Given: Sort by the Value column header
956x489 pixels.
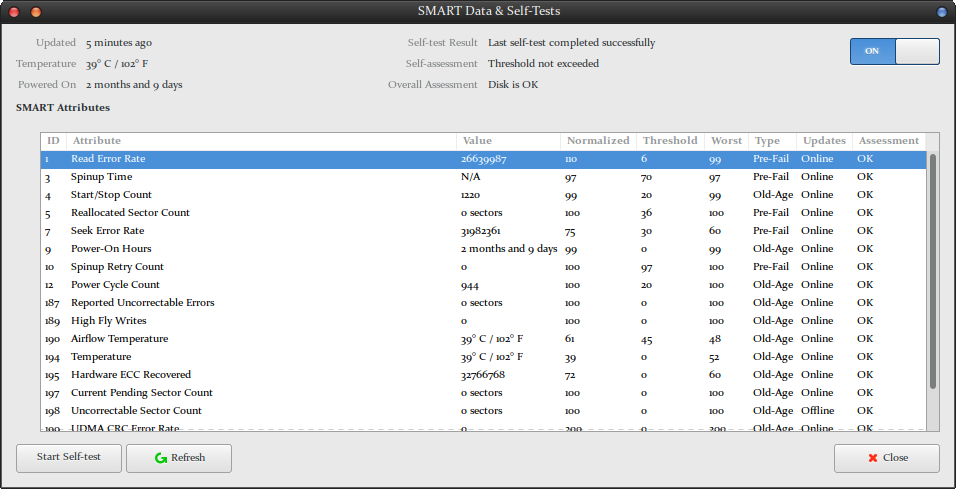Looking at the screenshot, I should tap(508, 141).
